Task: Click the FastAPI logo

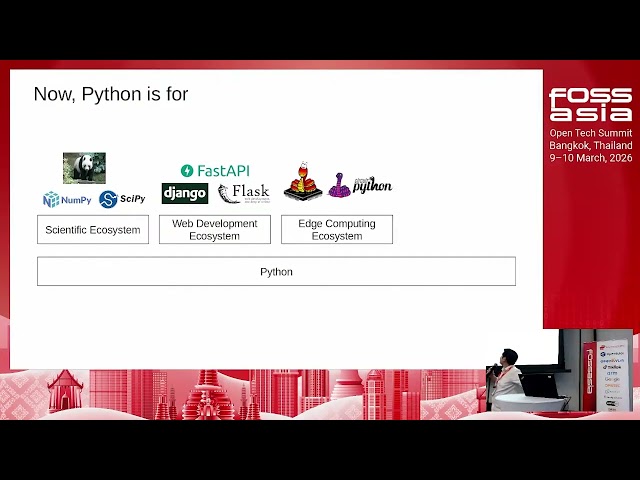Action: [x=215, y=171]
